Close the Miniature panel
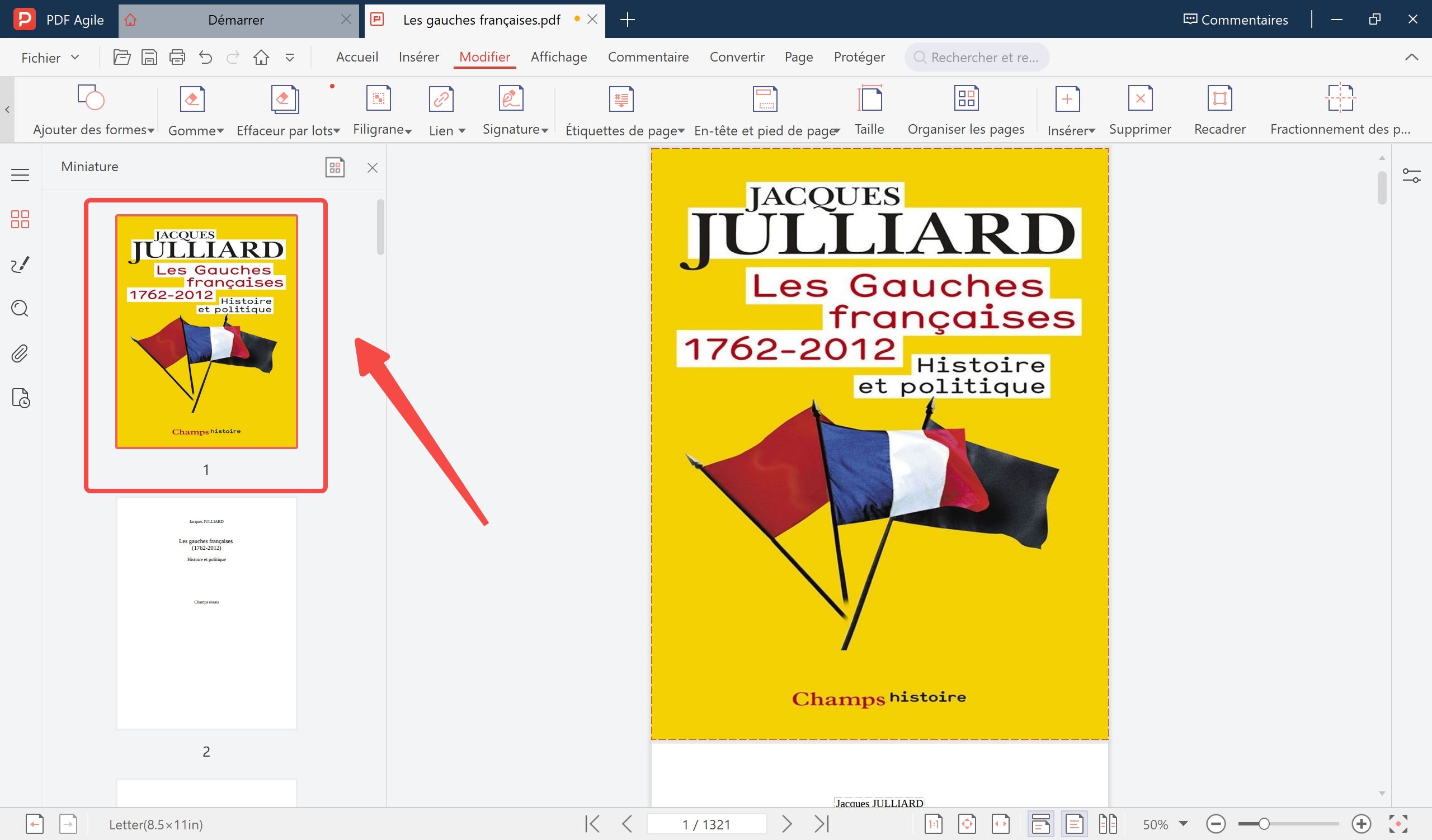This screenshot has width=1432, height=840. point(372,168)
